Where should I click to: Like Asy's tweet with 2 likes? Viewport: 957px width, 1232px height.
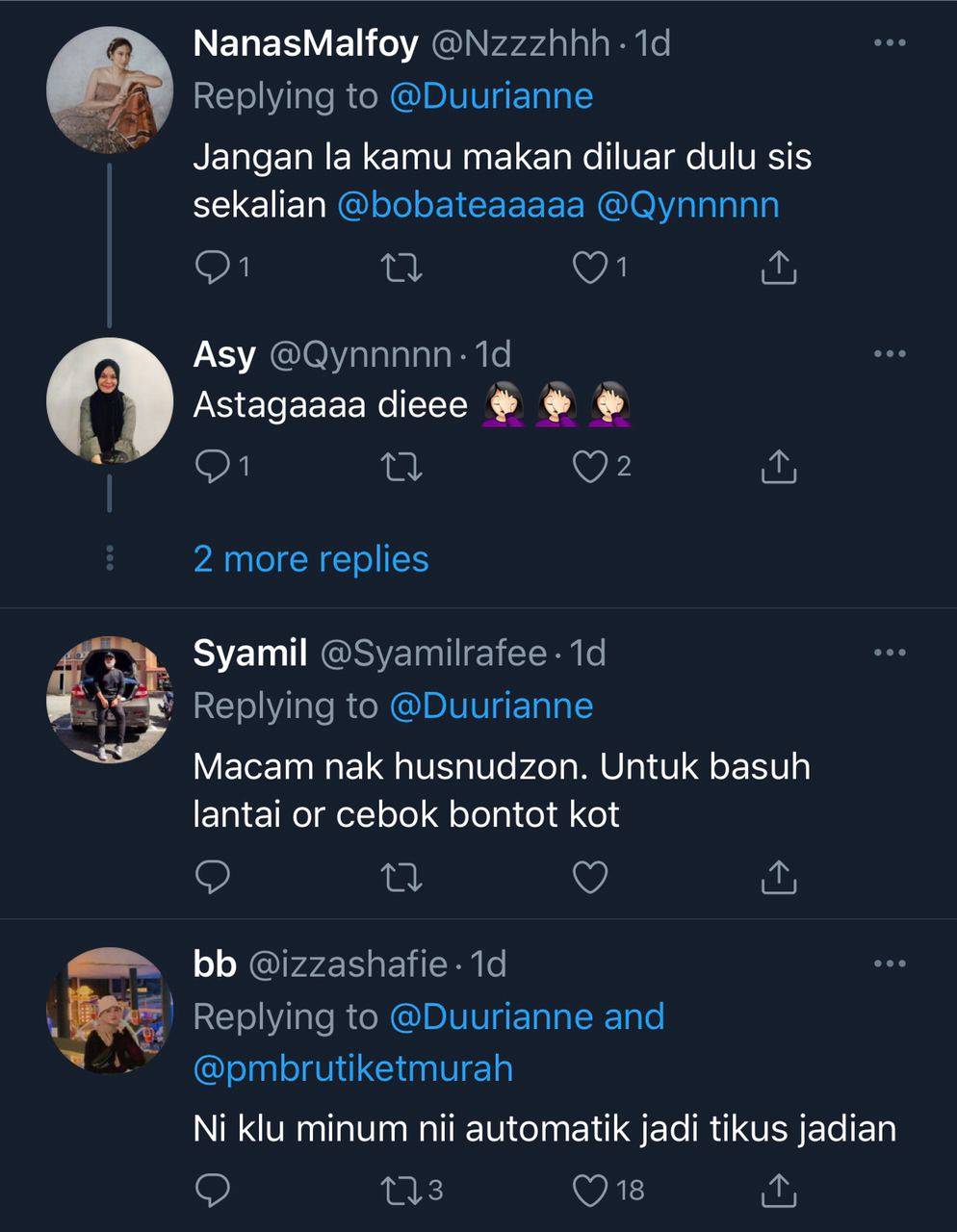(589, 467)
